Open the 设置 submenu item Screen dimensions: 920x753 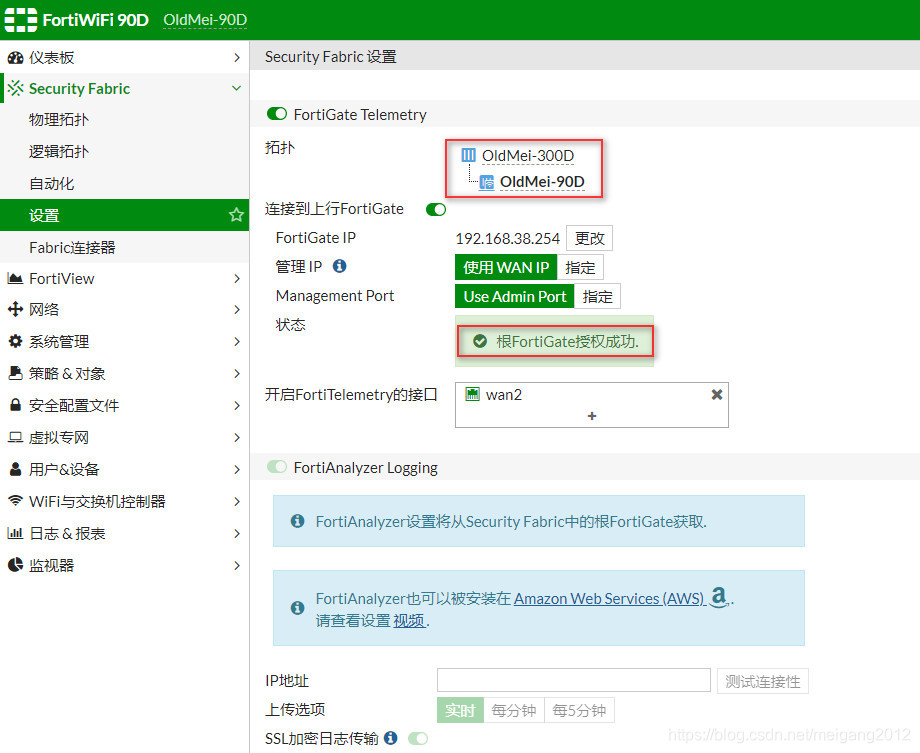tap(124, 215)
